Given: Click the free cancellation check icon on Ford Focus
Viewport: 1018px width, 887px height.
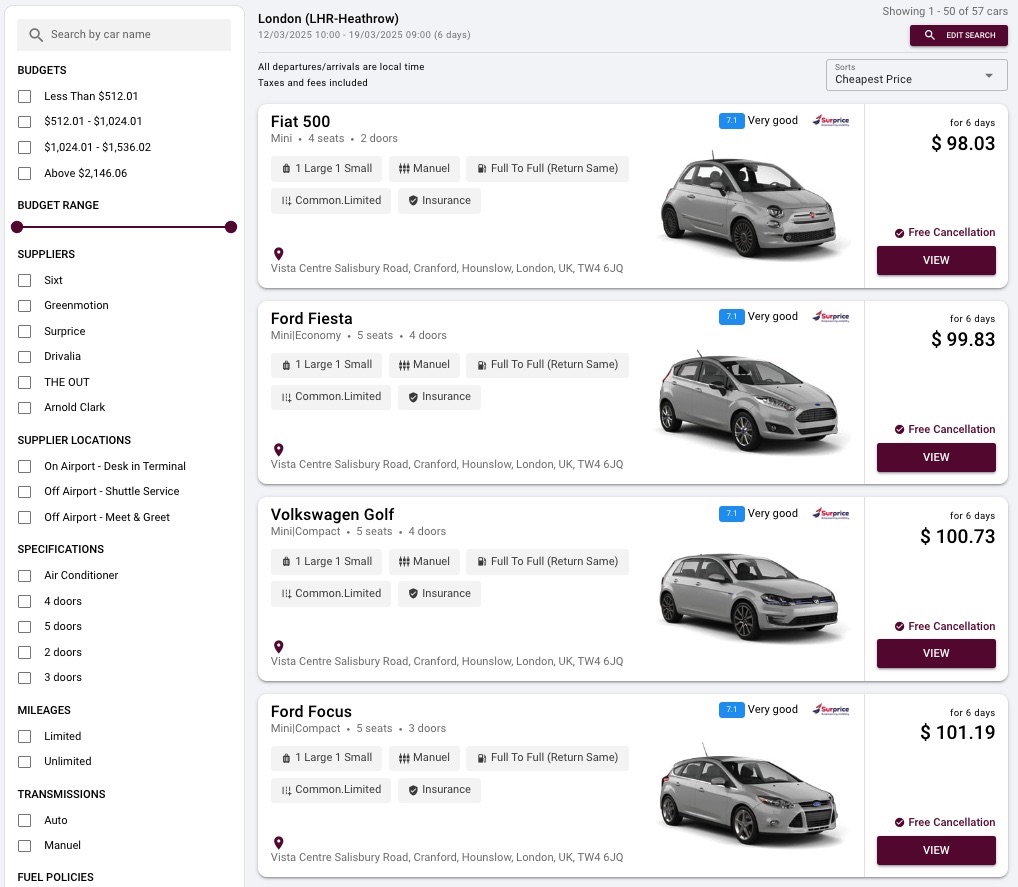Looking at the screenshot, I should pos(899,823).
